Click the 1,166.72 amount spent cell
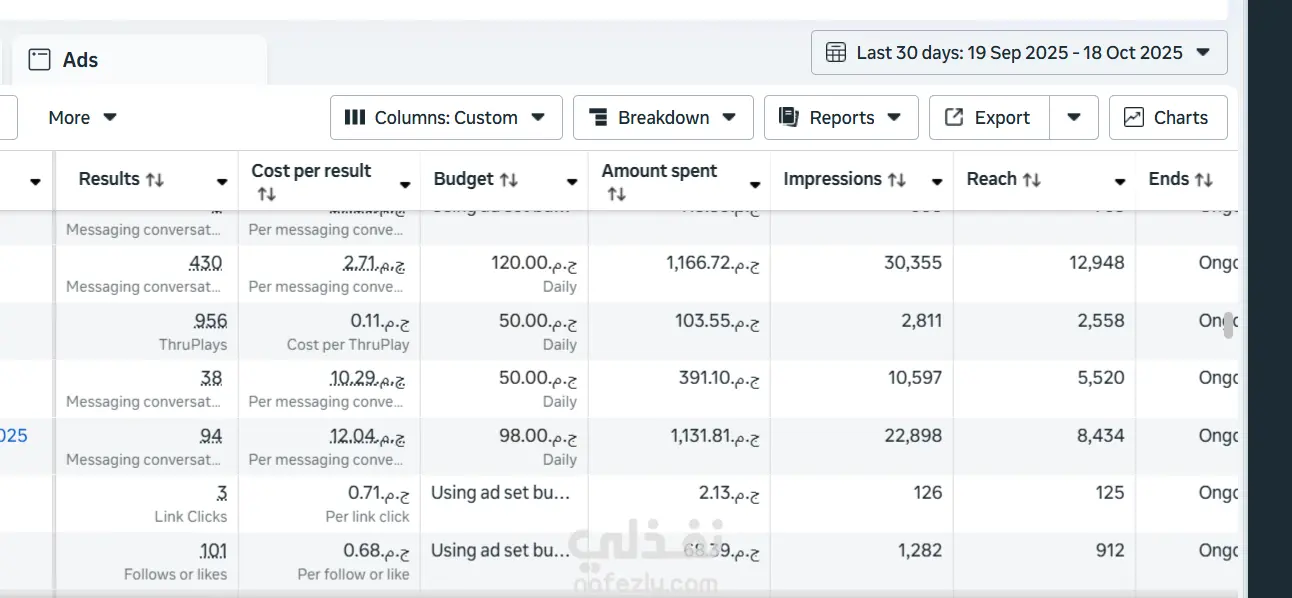Image resolution: width=1292 pixels, height=598 pixels. 713,263
